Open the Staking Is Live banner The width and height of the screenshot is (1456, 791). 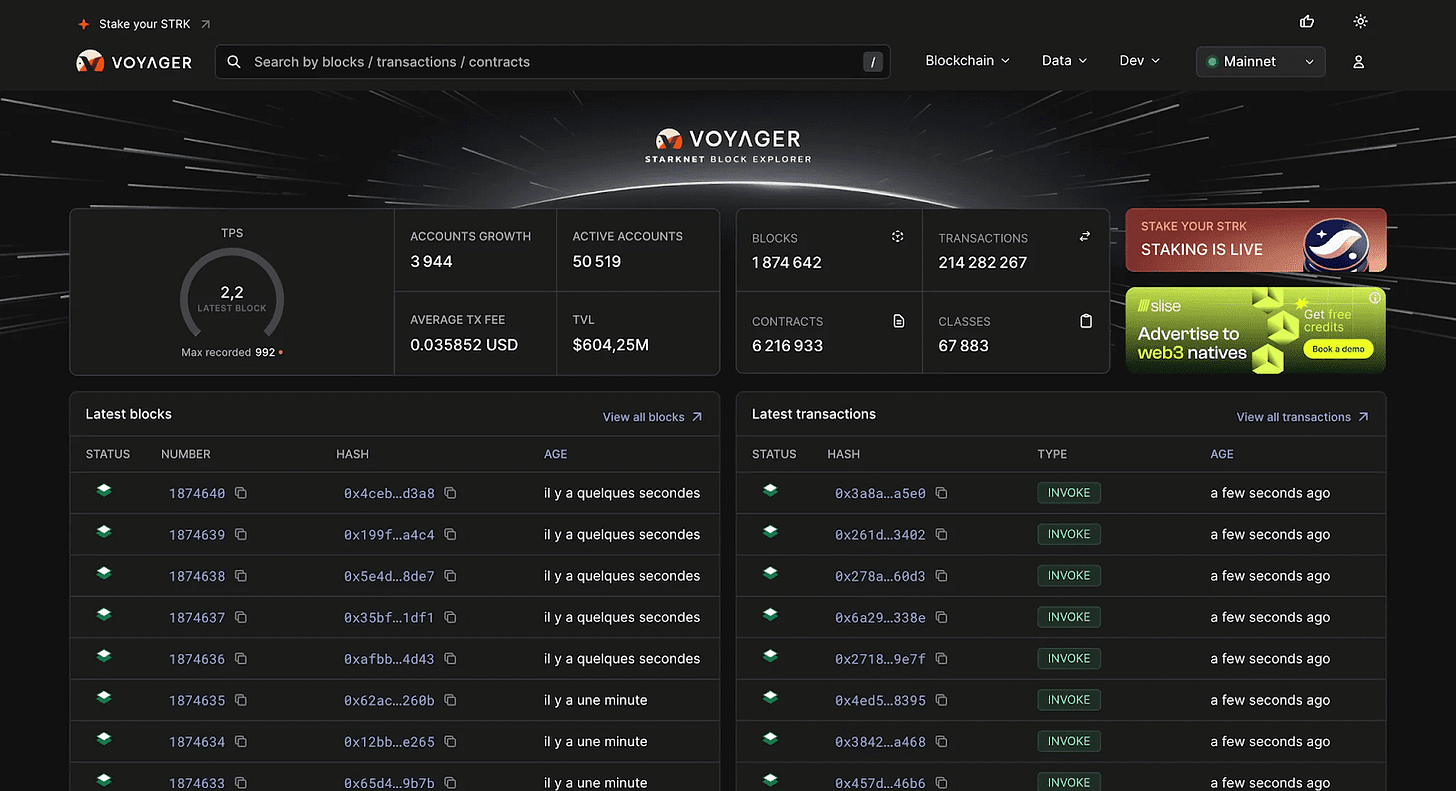(1256, 240)
